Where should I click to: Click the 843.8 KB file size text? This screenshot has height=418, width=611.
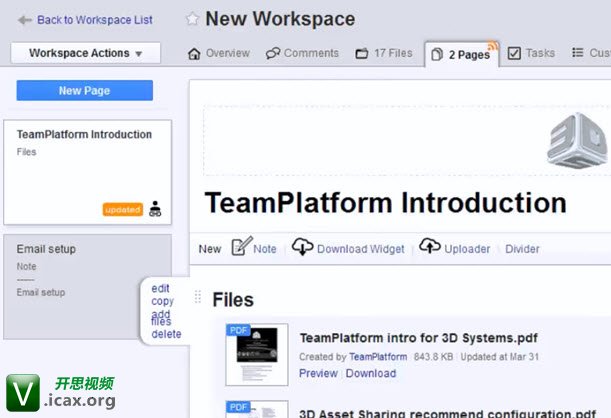(433, 356)
